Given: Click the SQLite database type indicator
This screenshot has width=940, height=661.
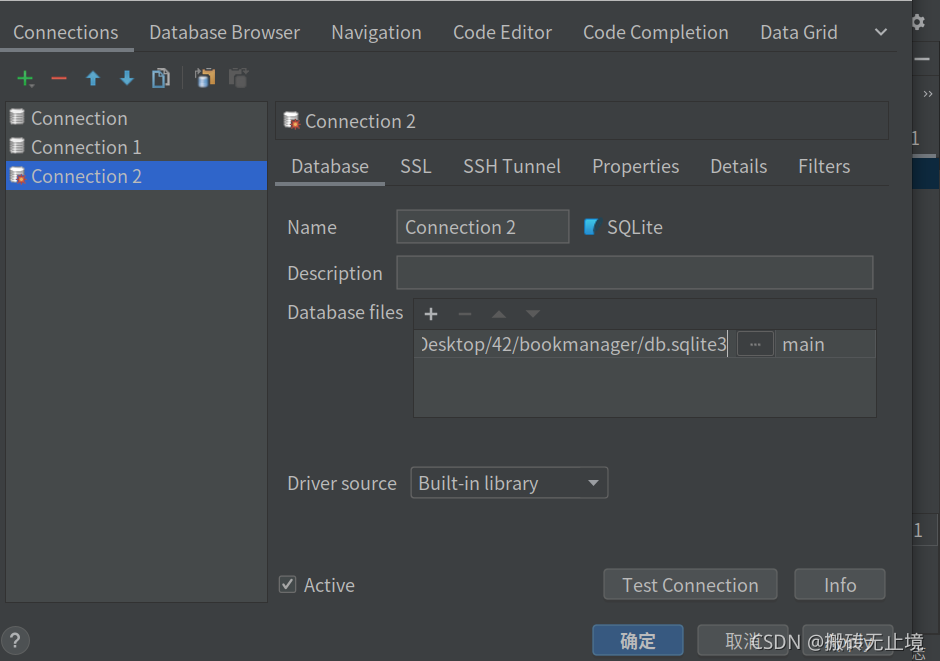Looking at the screenshot, I should tap(622, 227).
